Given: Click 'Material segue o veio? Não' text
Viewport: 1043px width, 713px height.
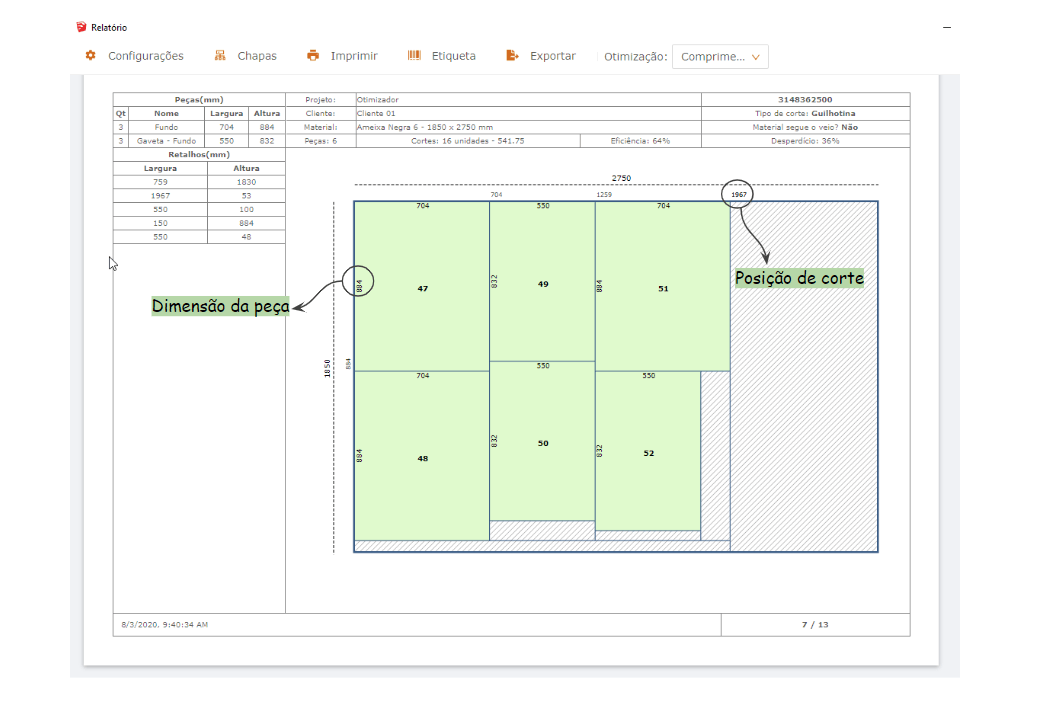Looking at the screenshot, I should [x=805, y=127].
